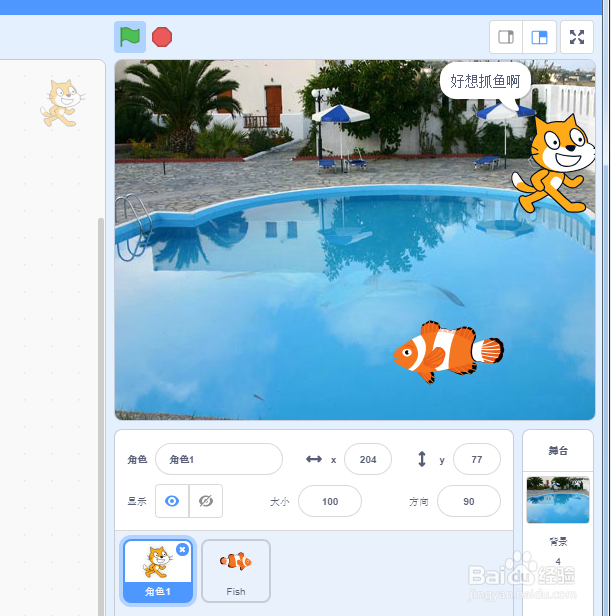Click the red stop sign button
This screenshot has width=611, height=616.
coord(162,37)
